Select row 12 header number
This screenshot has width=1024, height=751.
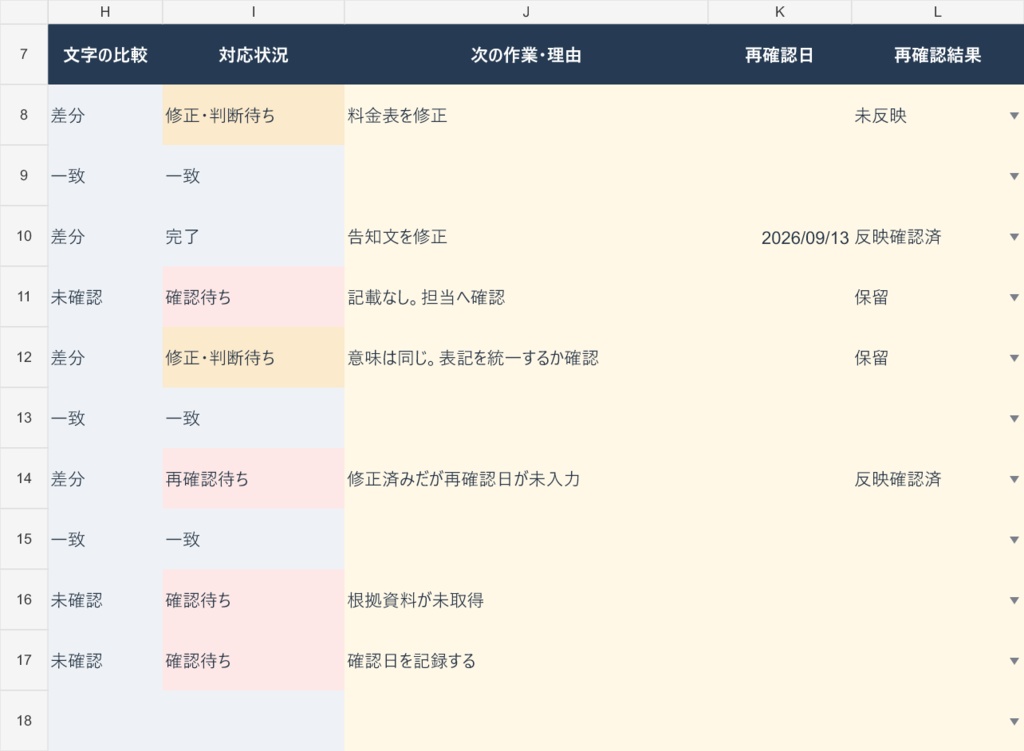24,357
